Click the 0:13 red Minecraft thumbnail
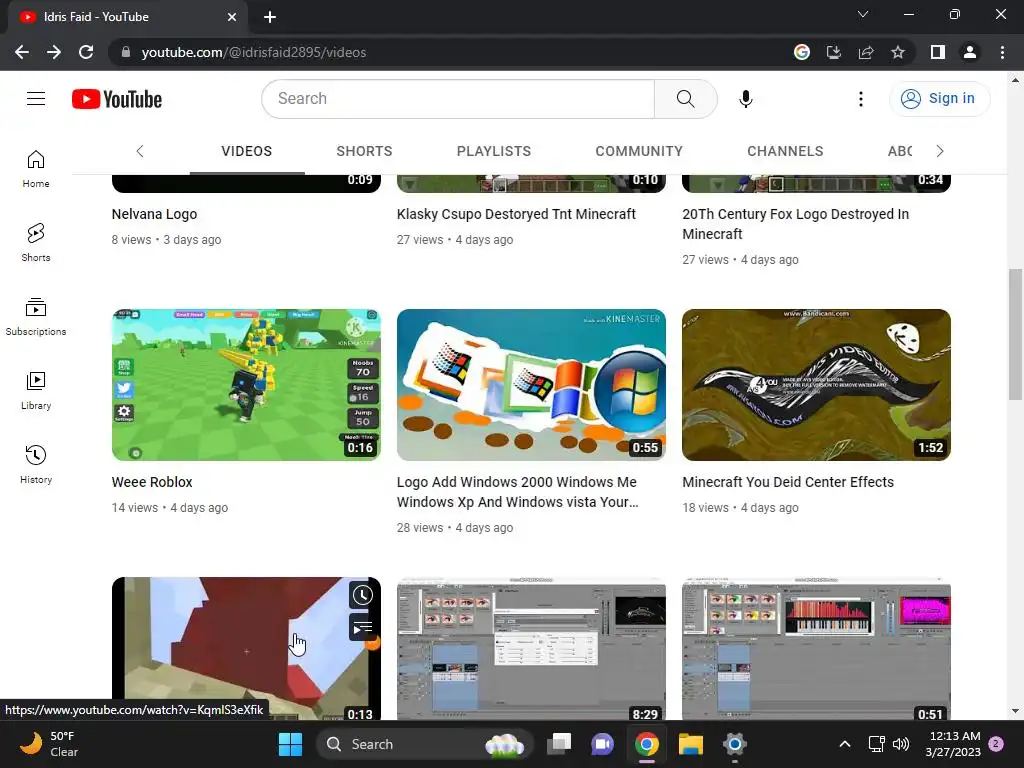 pos(246,648)
